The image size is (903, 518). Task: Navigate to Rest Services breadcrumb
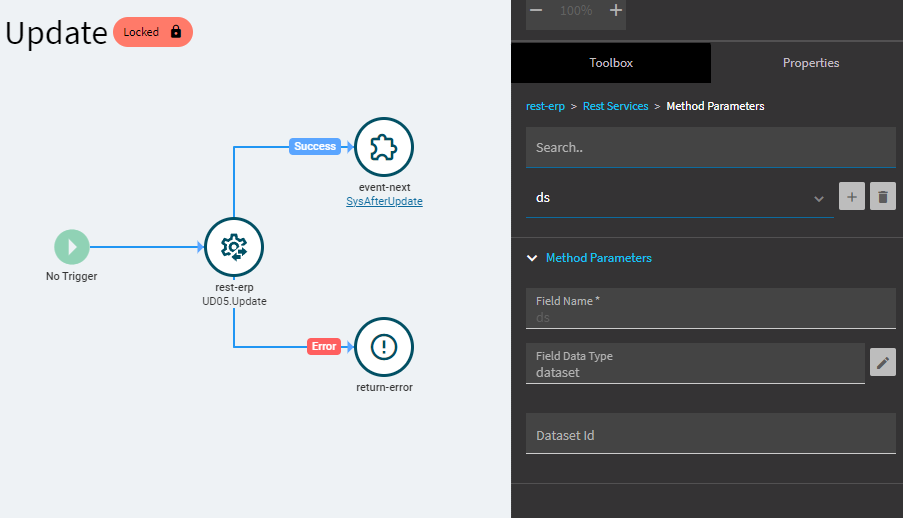click(x=615, y=106)
